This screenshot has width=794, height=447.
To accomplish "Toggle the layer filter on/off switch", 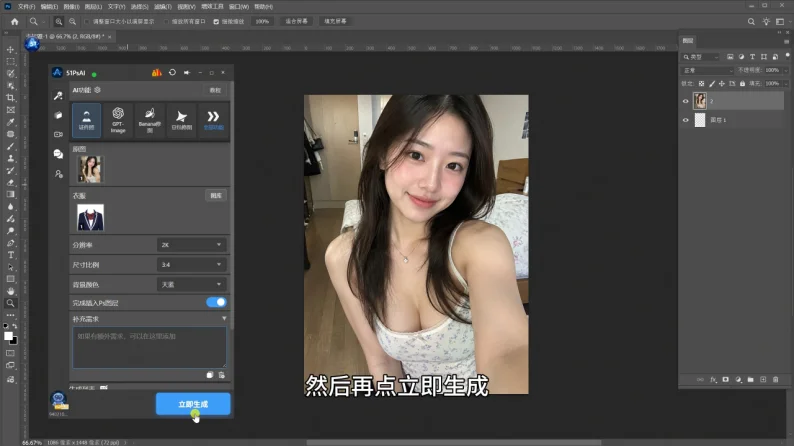I will (x=787, y=56).
